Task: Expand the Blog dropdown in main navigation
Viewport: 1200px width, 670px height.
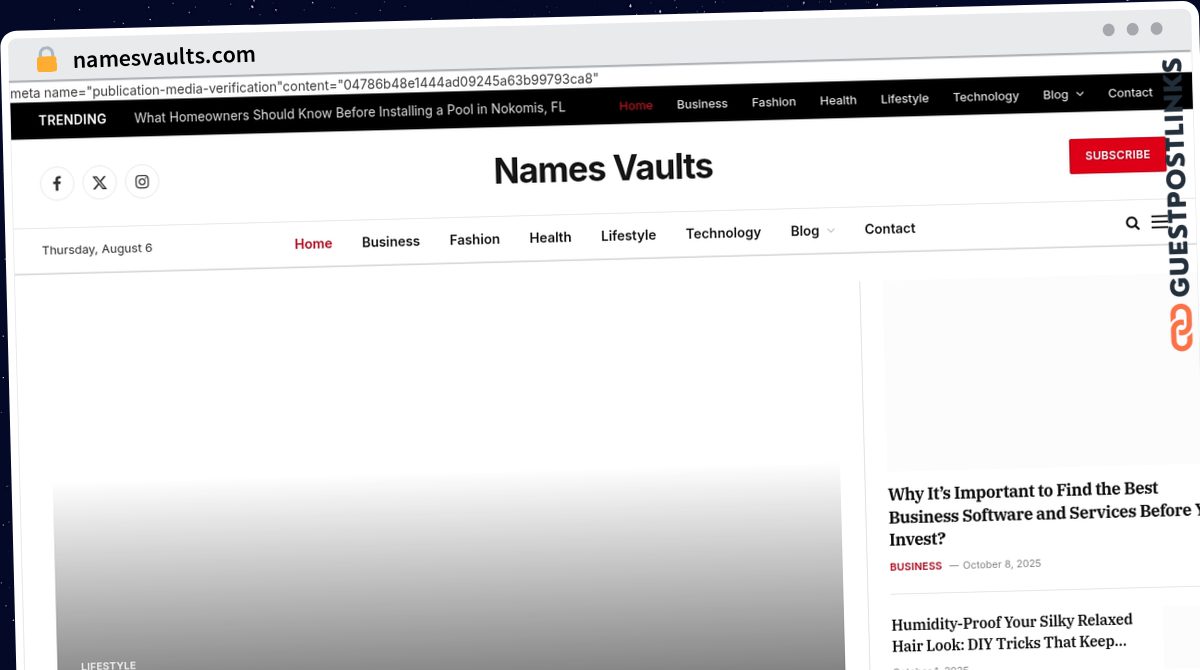Action: point(812,231)
